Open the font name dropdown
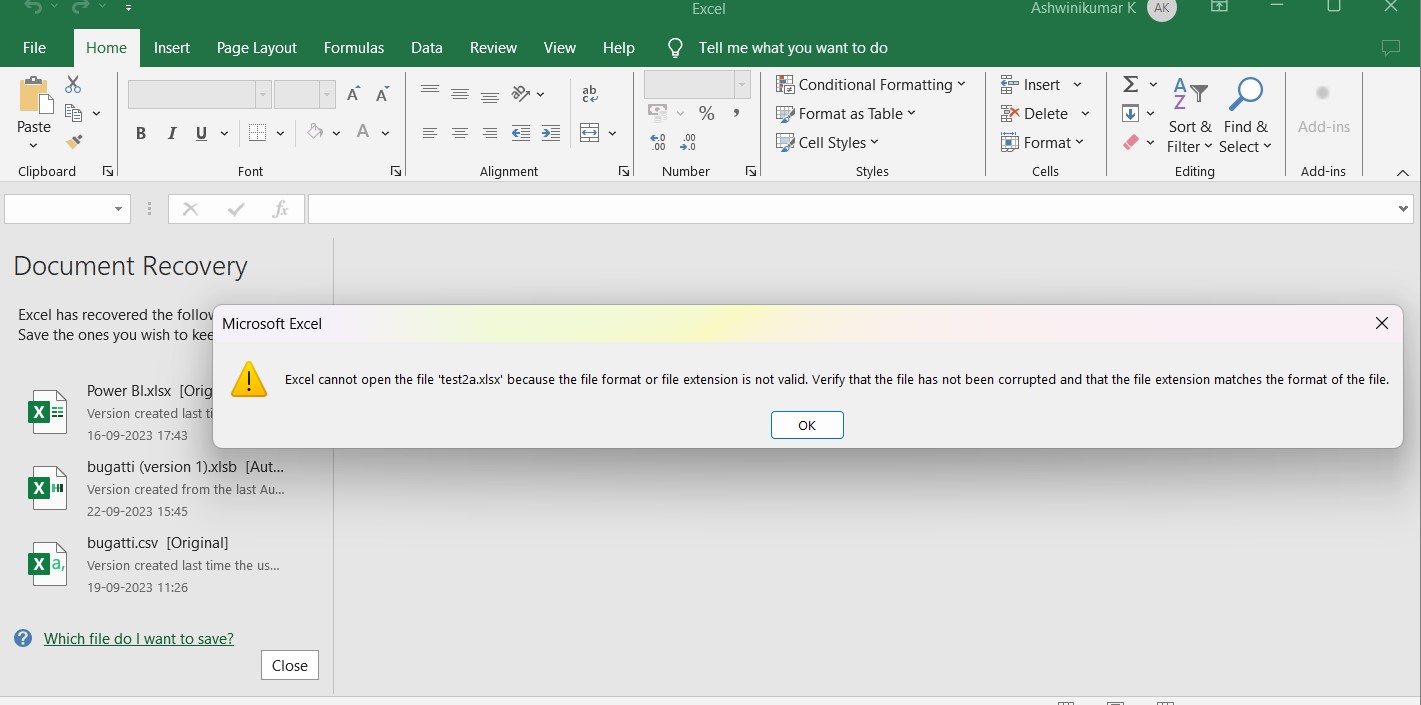The width and height of the screenshot is (1421, 705). [263, 95]
